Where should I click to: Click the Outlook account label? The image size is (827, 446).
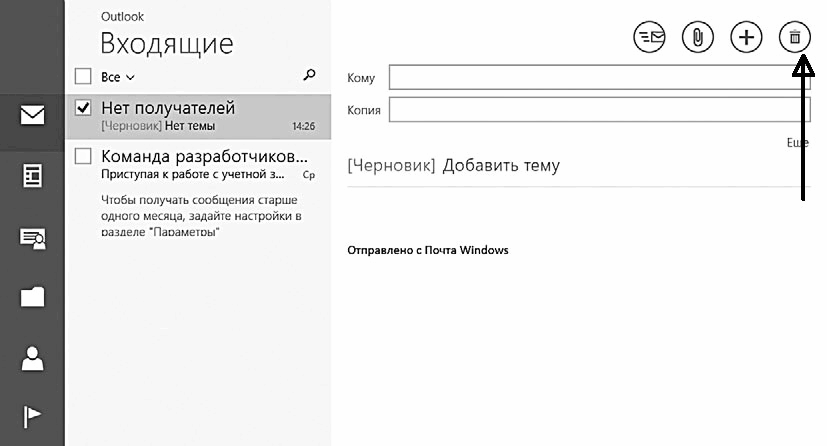[x=122, y=17]
